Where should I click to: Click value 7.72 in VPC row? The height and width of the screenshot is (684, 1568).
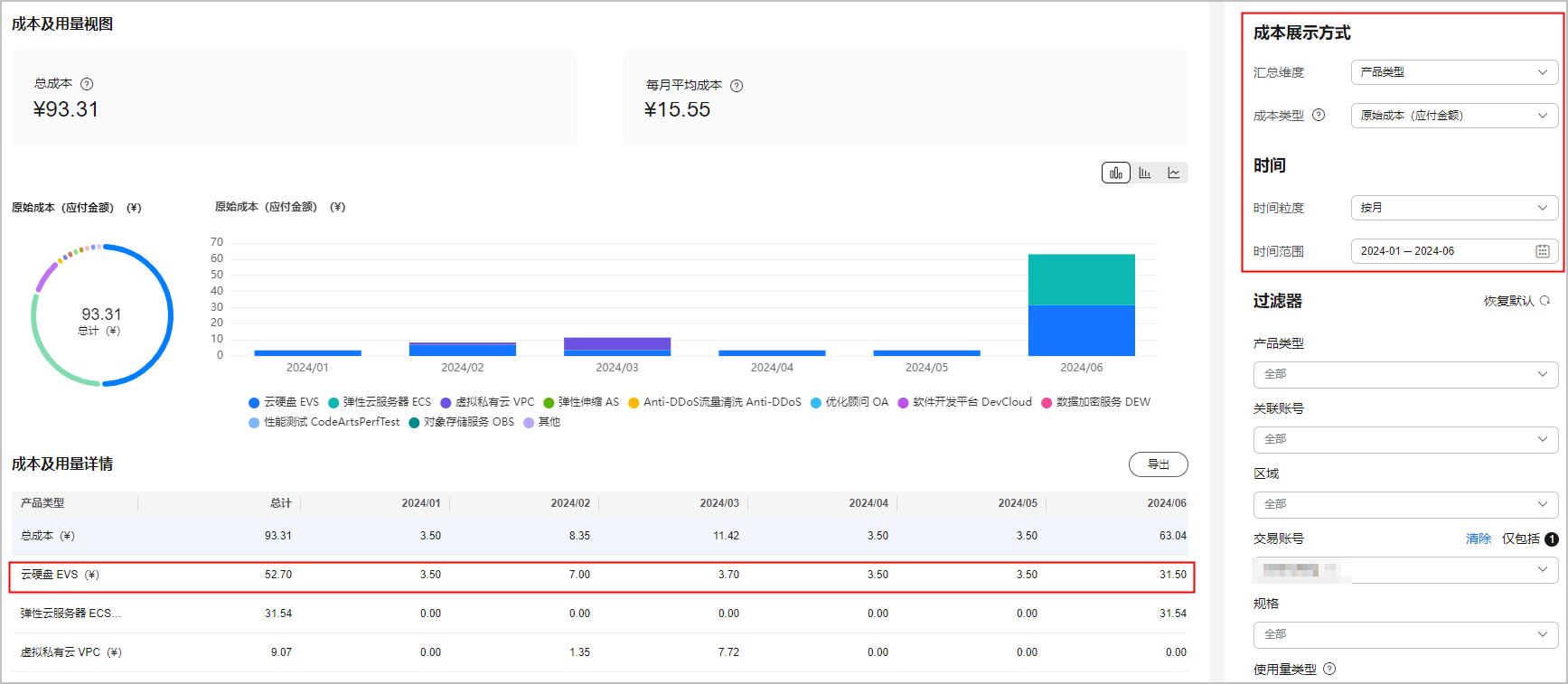tap(728, 652)
